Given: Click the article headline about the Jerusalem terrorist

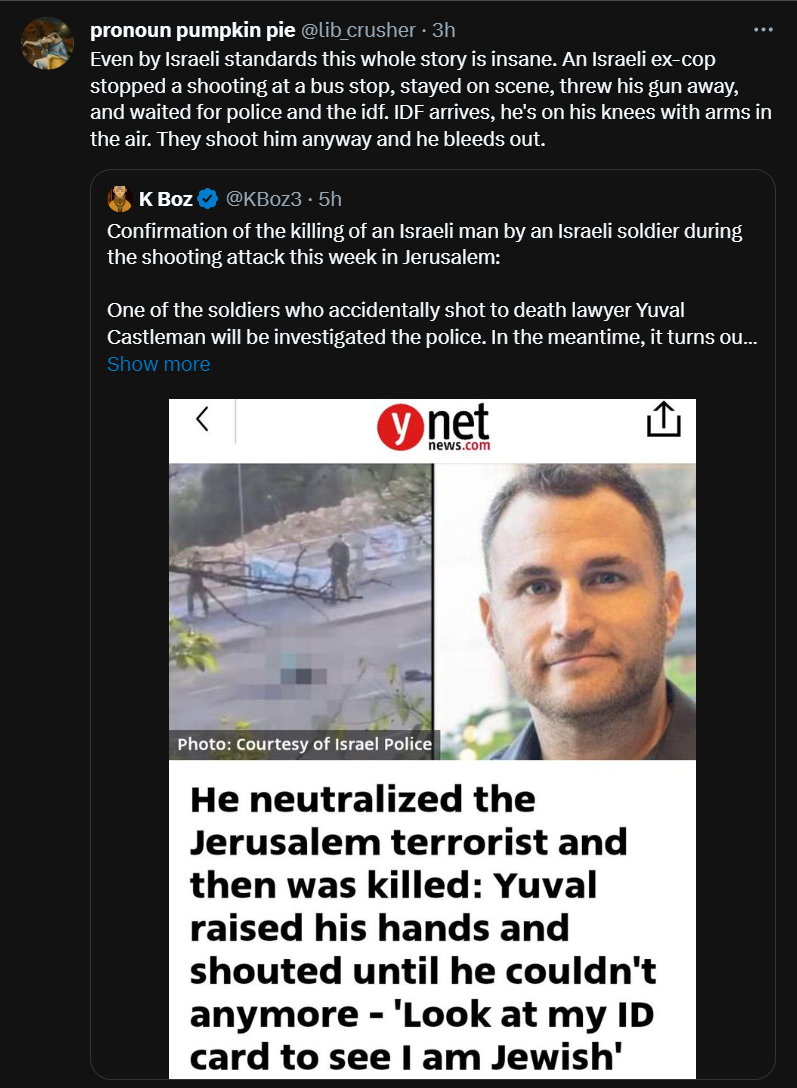Looking at the screenshot, I should tap(420, 926).
